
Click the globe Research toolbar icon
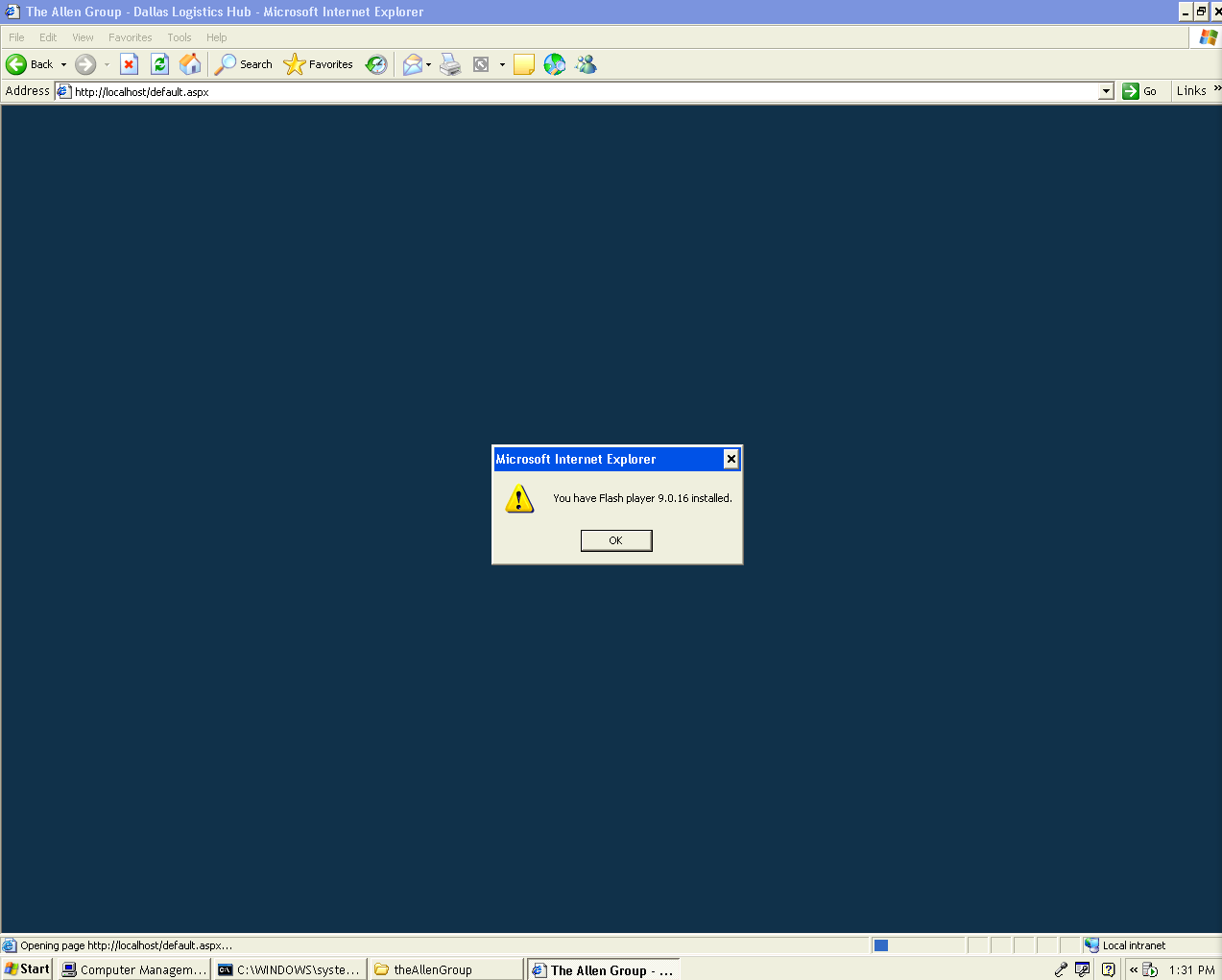(555, 64)
